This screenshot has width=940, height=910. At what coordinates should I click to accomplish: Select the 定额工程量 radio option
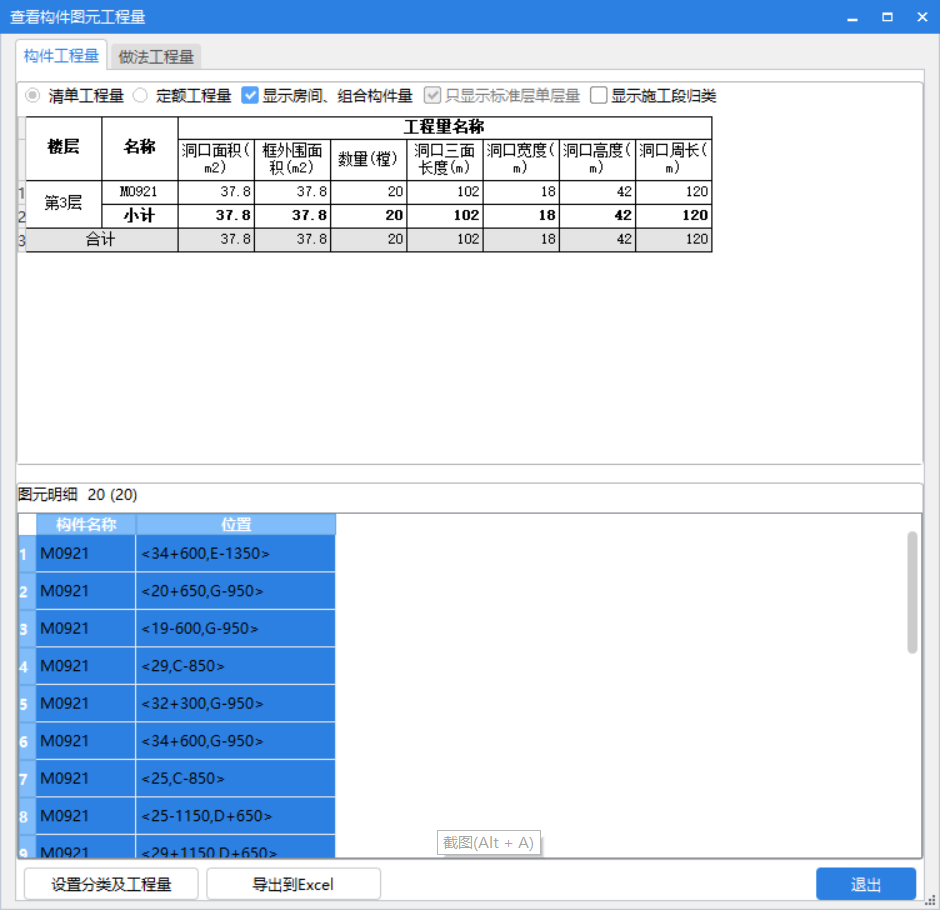140,95
